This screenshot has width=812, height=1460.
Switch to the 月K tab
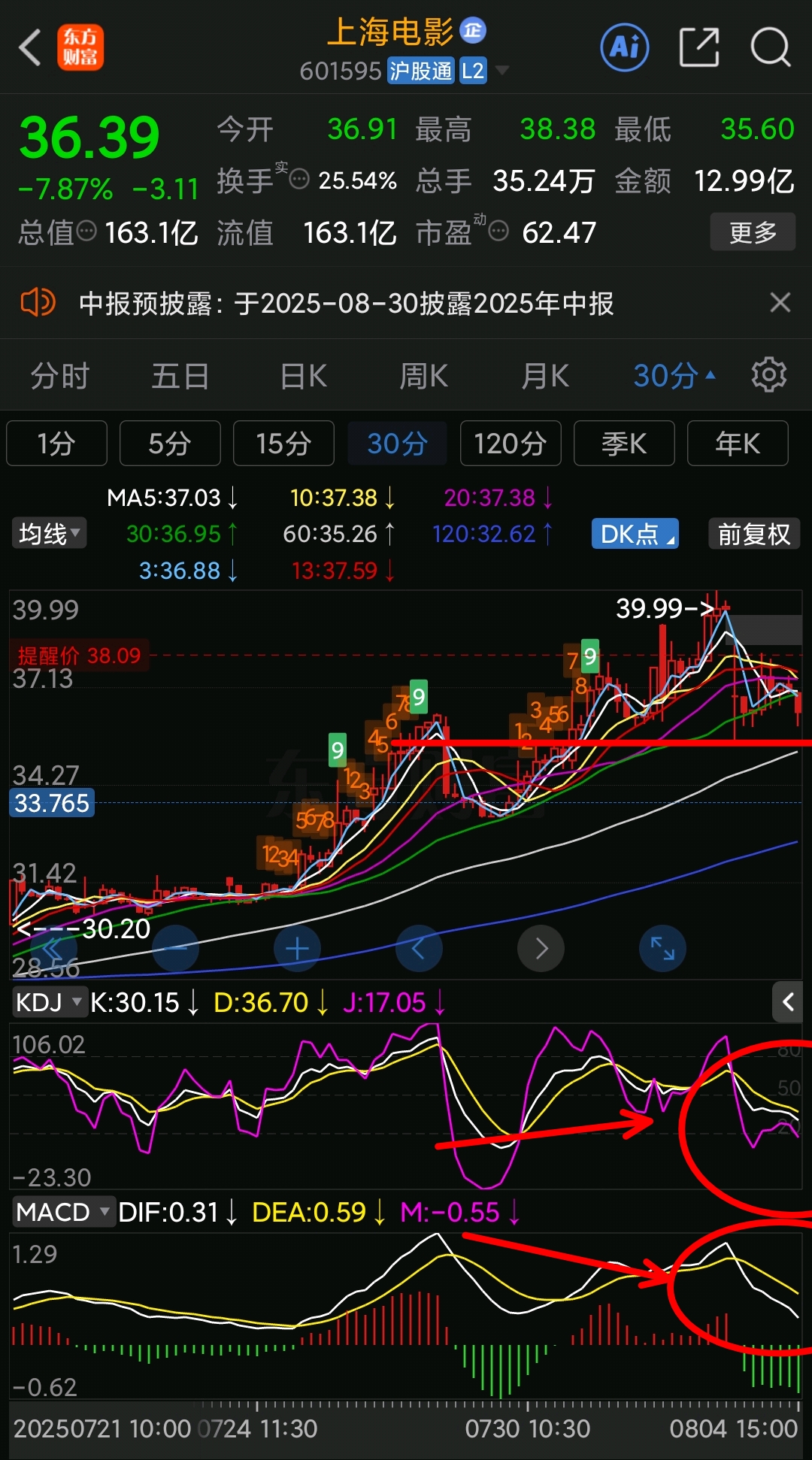click(x=545, y=375)
